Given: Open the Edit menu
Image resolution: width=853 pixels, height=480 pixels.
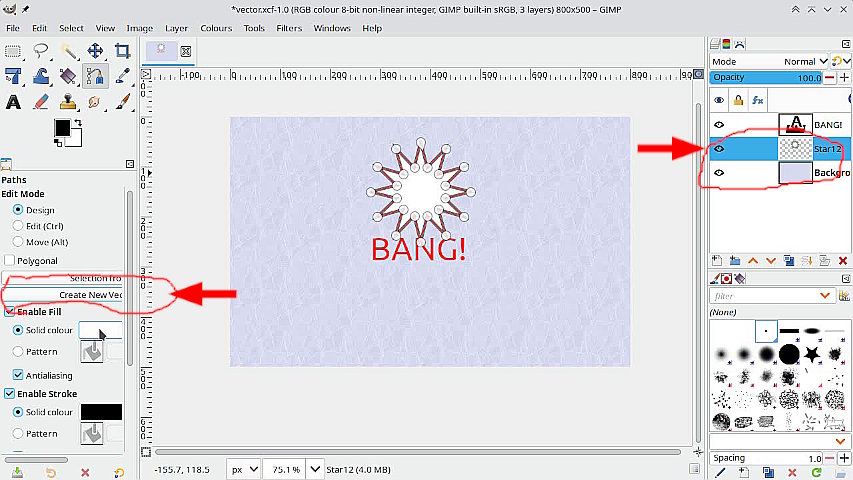Looking at the screenshot, I should click(x=39, y=28).
